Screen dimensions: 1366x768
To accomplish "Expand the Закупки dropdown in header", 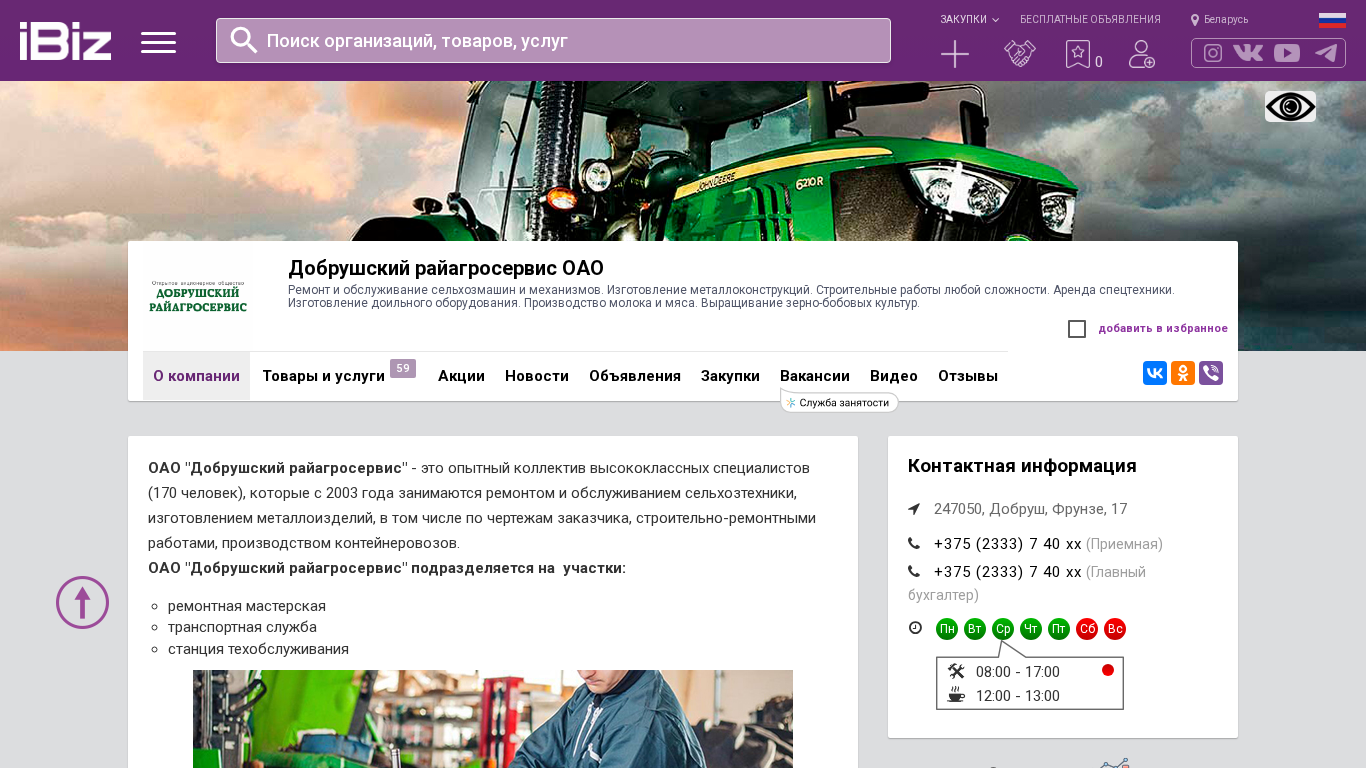I will (969, 20).
